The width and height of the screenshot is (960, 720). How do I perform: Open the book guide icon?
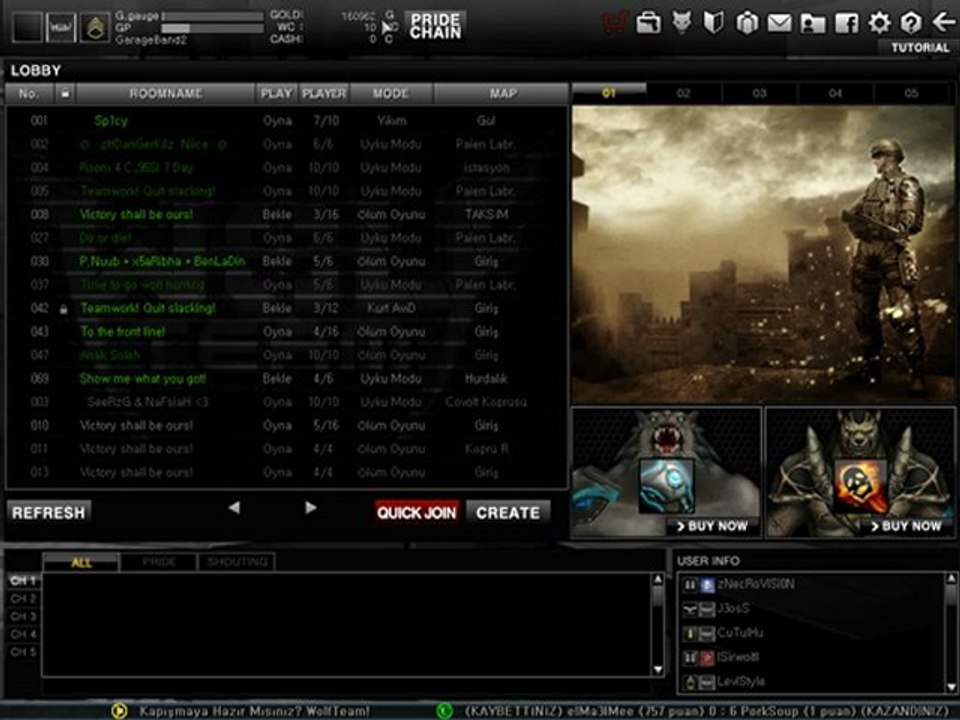pos(714,23)
